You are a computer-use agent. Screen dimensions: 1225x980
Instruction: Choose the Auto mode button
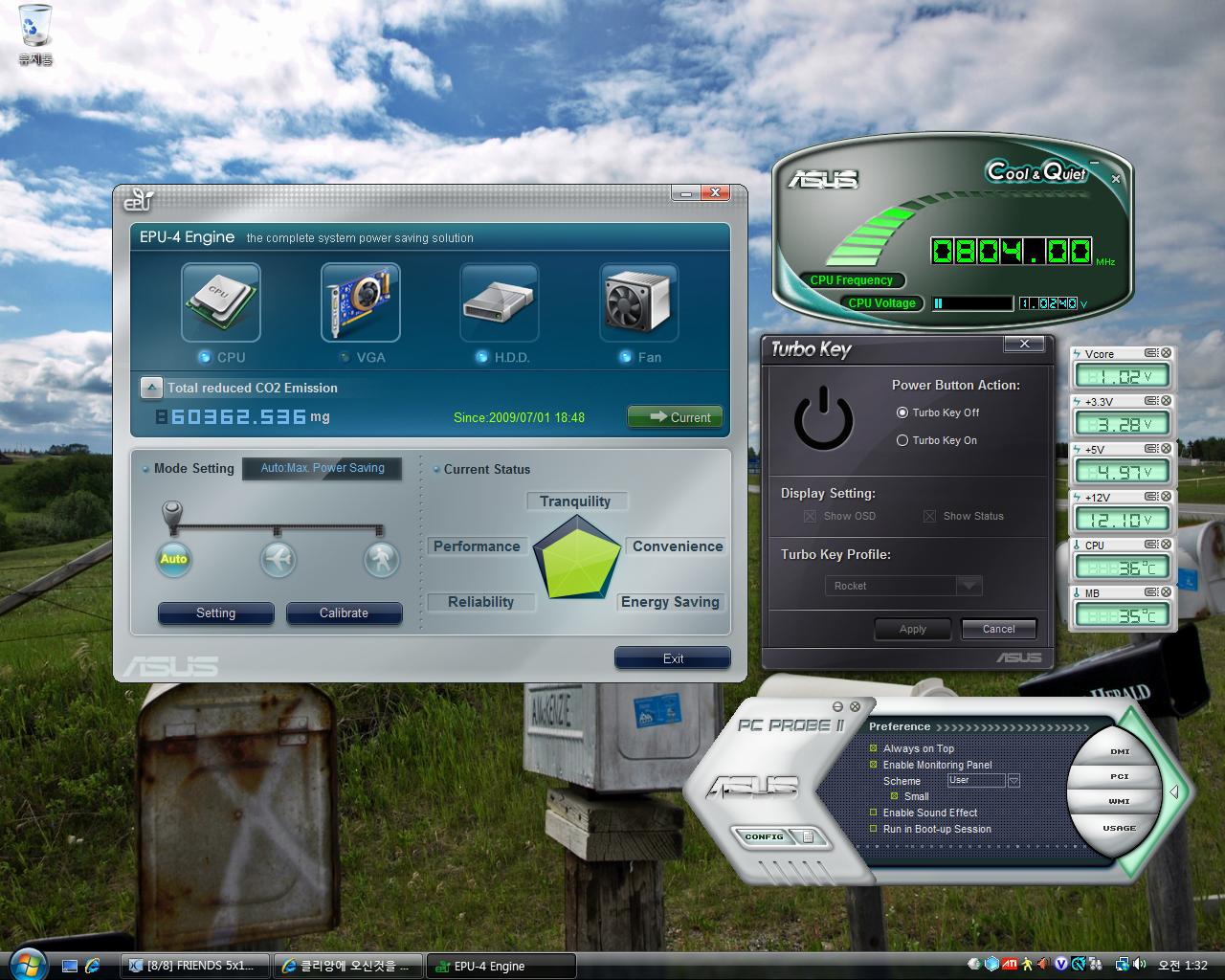tap(173, 559)
